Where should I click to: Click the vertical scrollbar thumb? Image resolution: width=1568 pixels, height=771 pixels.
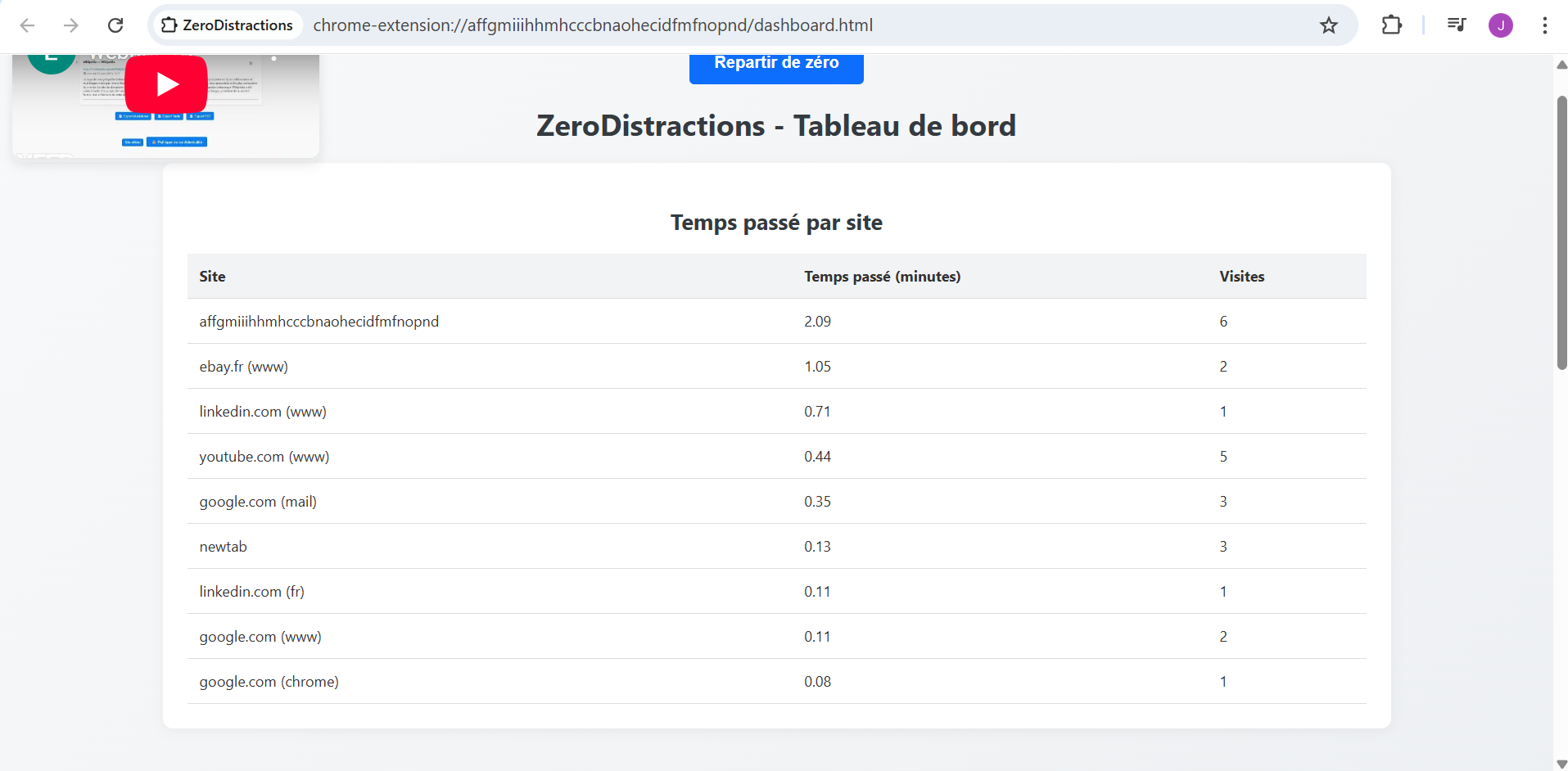(x=1561, y=232)
